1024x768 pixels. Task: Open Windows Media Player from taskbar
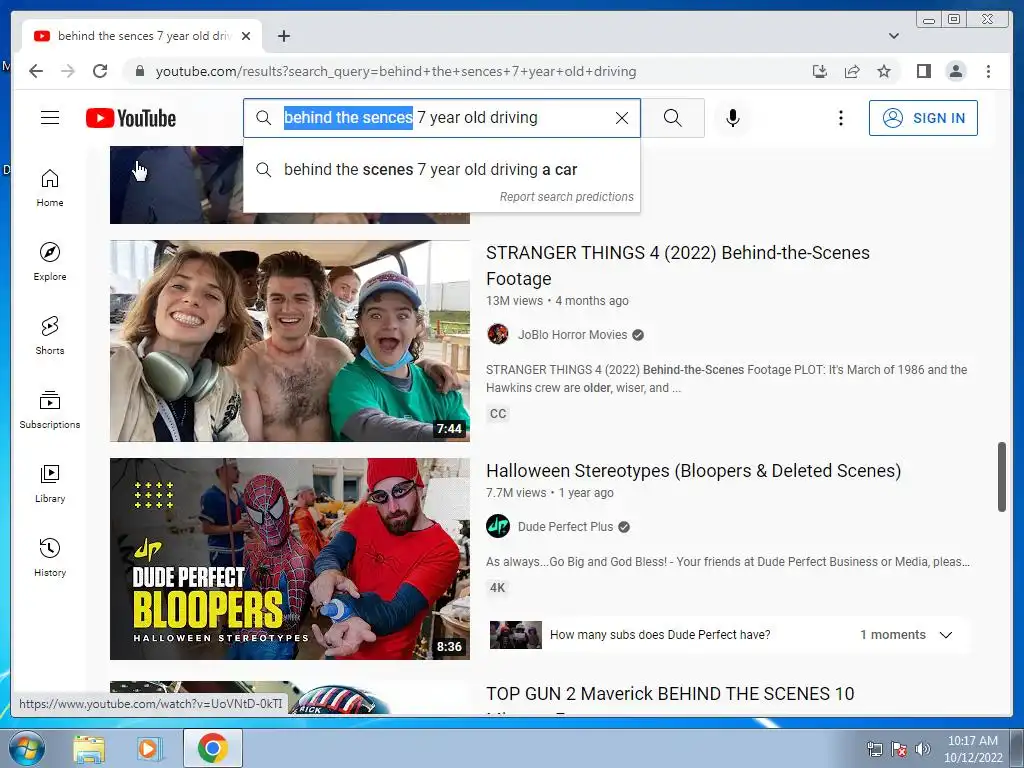149,748
